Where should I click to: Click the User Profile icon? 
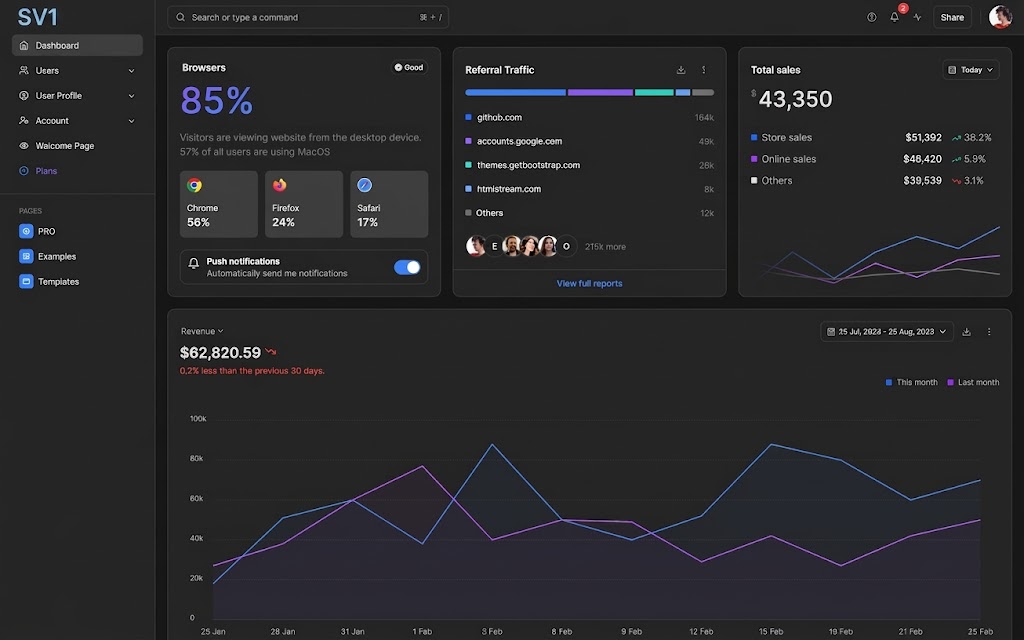click(24, 95)
